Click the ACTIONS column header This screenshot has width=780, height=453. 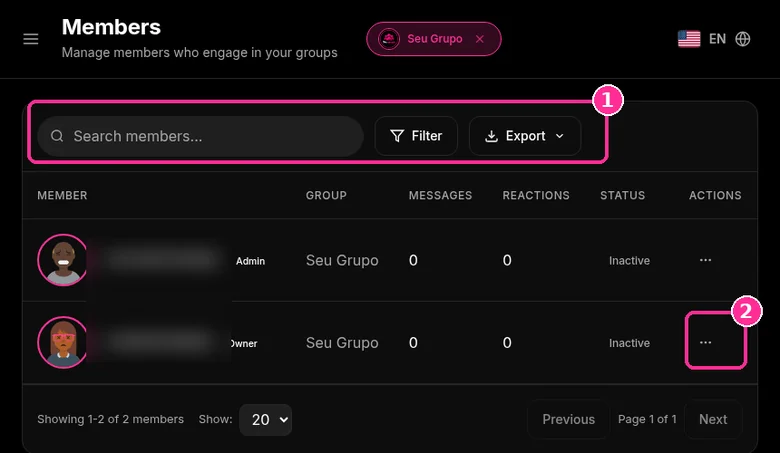tap(715, 195)
